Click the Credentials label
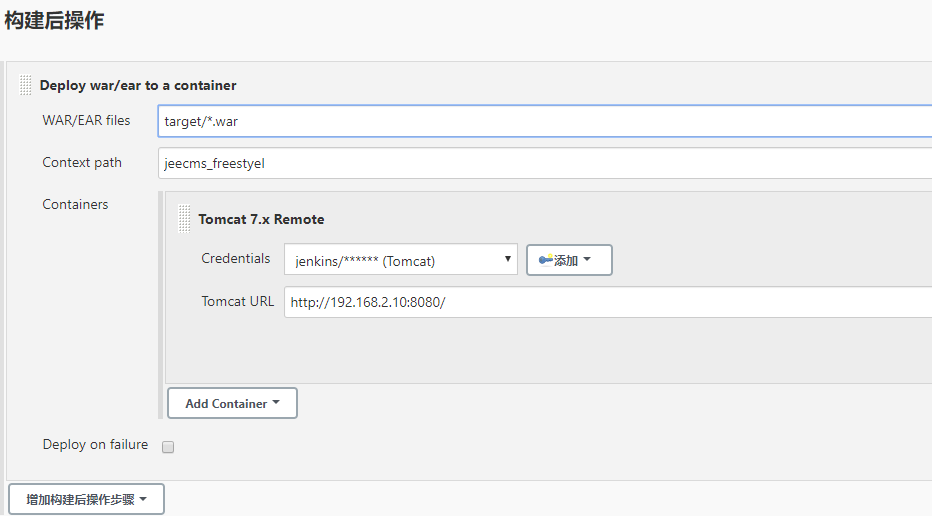 [236, 258]
